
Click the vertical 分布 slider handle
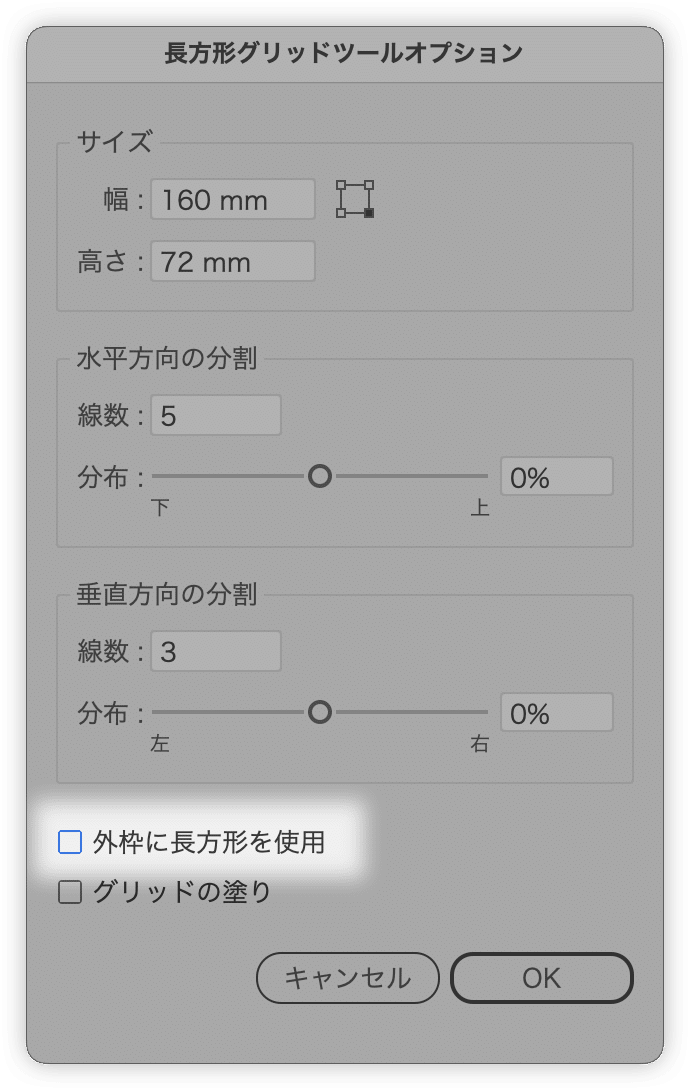[319, 712]
